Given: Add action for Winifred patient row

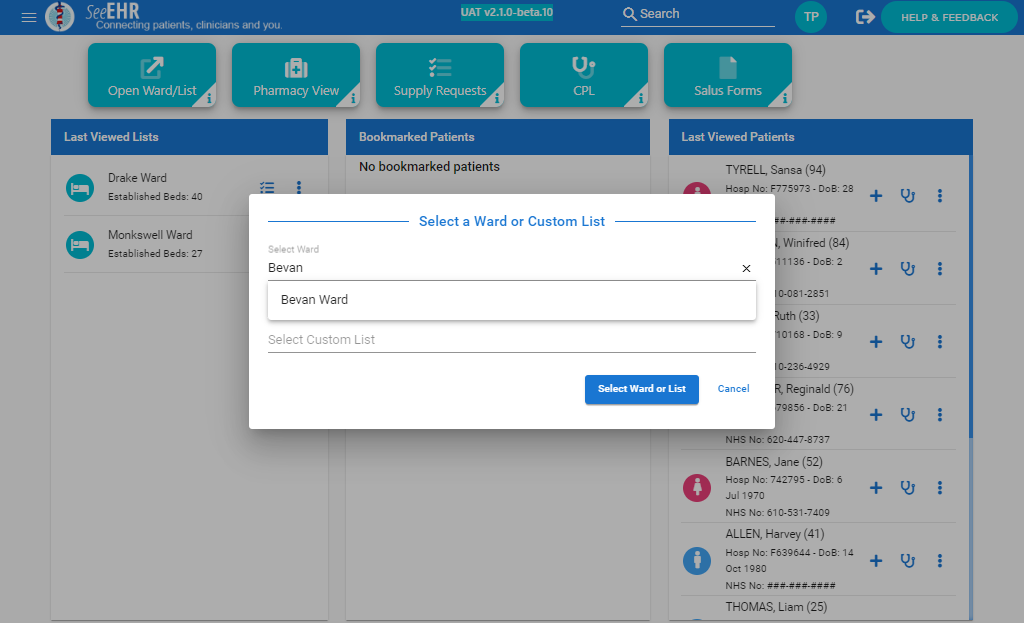Looking at the screenshot, I should tap(876, 269).
